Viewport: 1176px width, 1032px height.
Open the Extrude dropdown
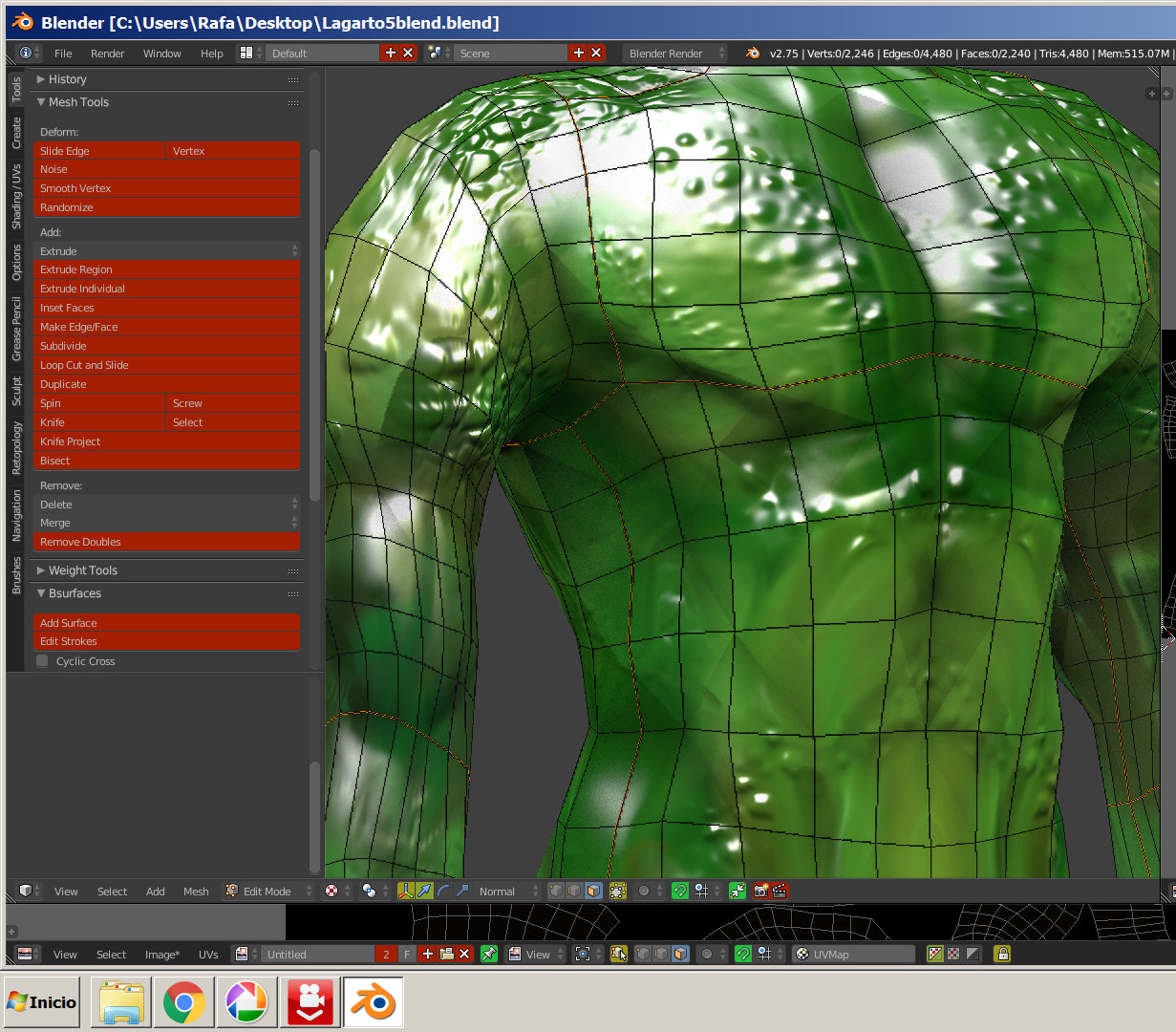167,251
